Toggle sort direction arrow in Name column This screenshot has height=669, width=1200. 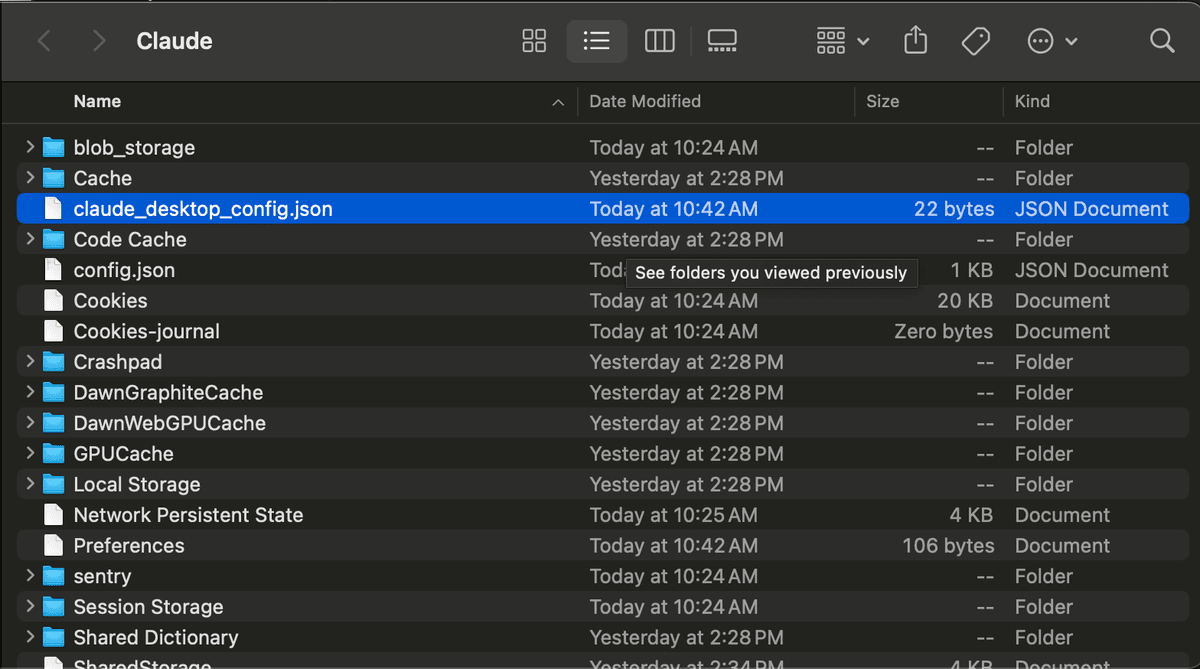[x=558, y=102]
